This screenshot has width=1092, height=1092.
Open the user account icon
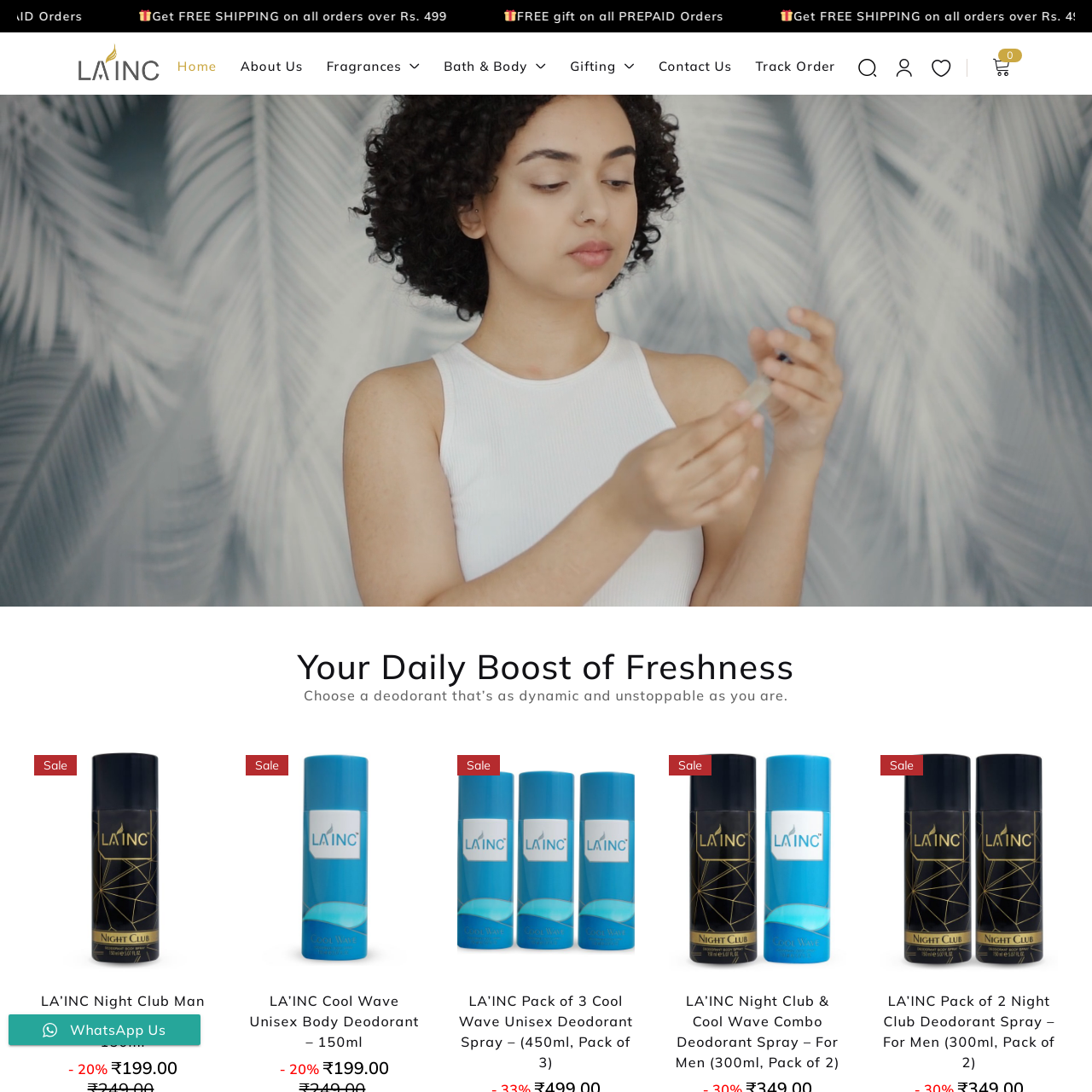pos(904,68)
